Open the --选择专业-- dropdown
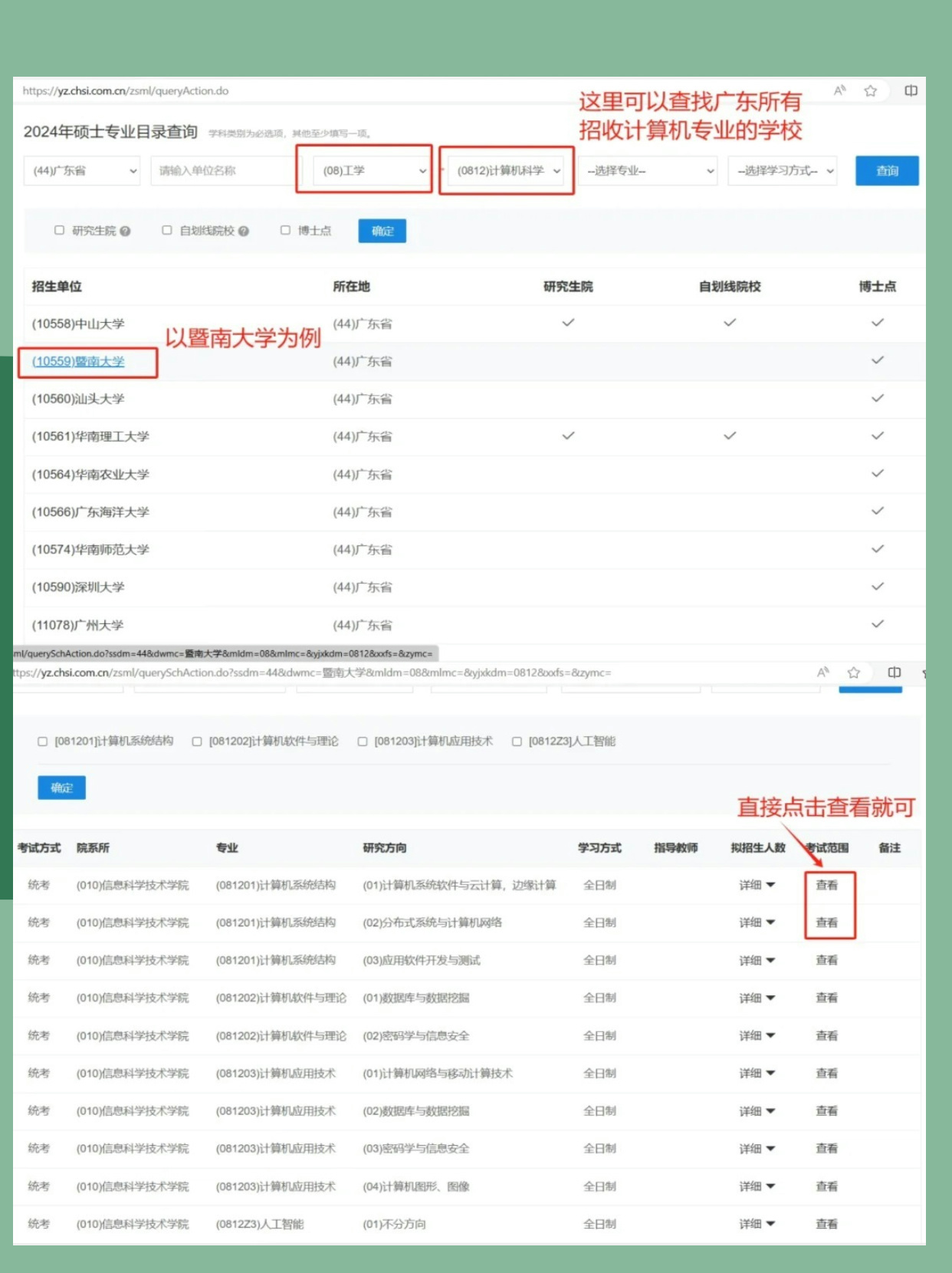The image size is (952, 1273). point(648,170)
